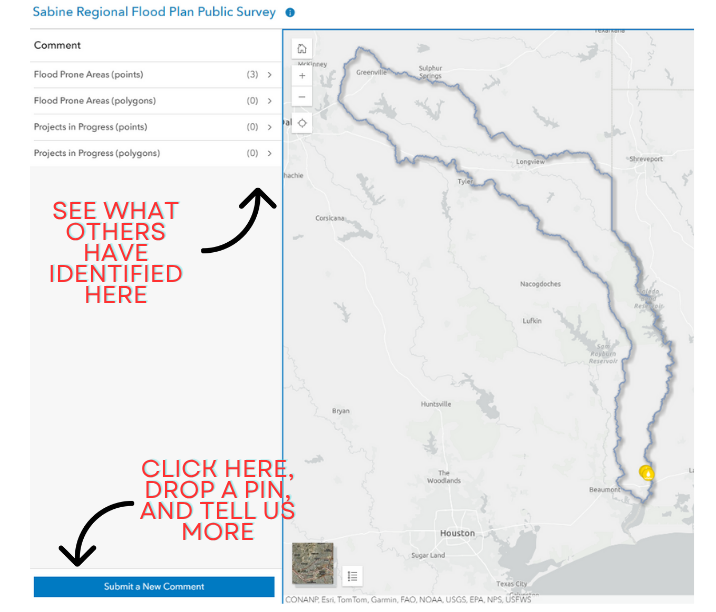Click the yellow flood point marker

tap(647, 472)
